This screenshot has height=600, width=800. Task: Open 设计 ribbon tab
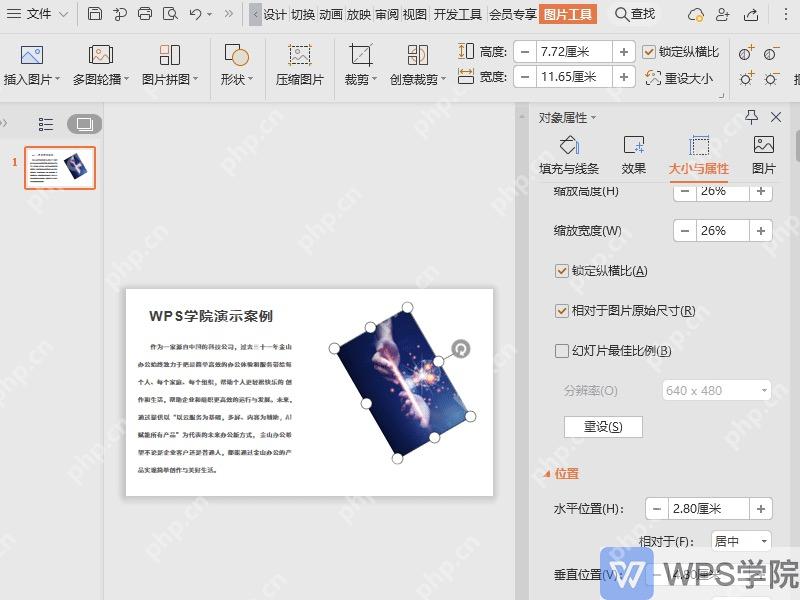[x=274, y=14]
